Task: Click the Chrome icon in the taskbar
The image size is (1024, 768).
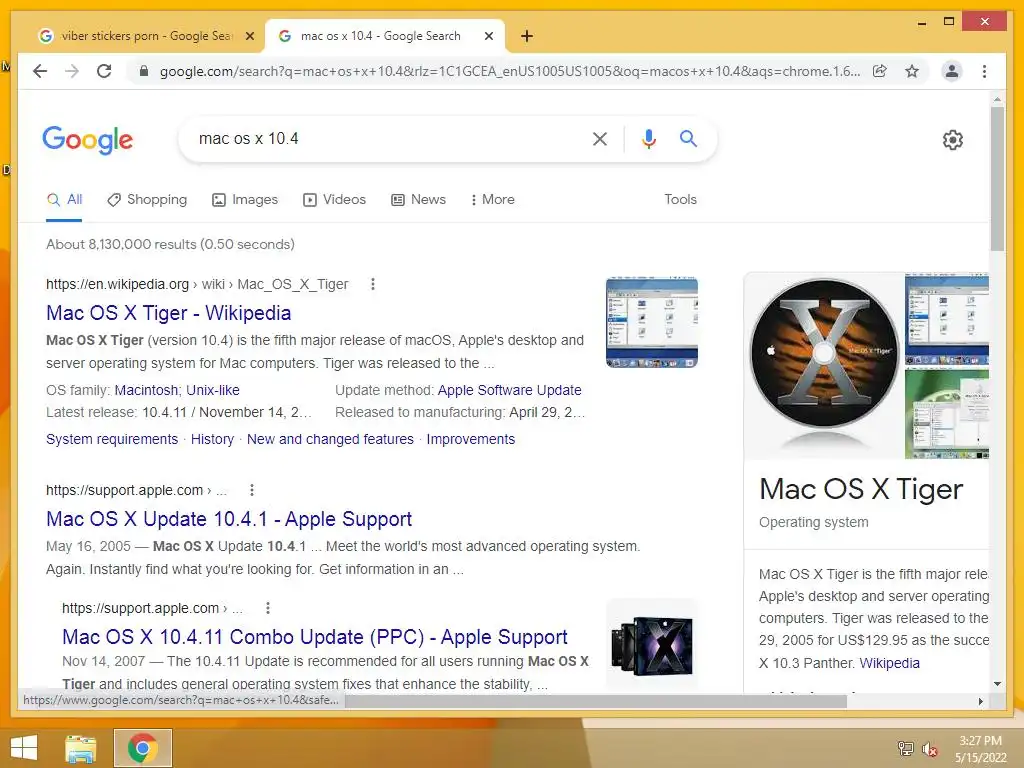Action: tap(142, 748)
